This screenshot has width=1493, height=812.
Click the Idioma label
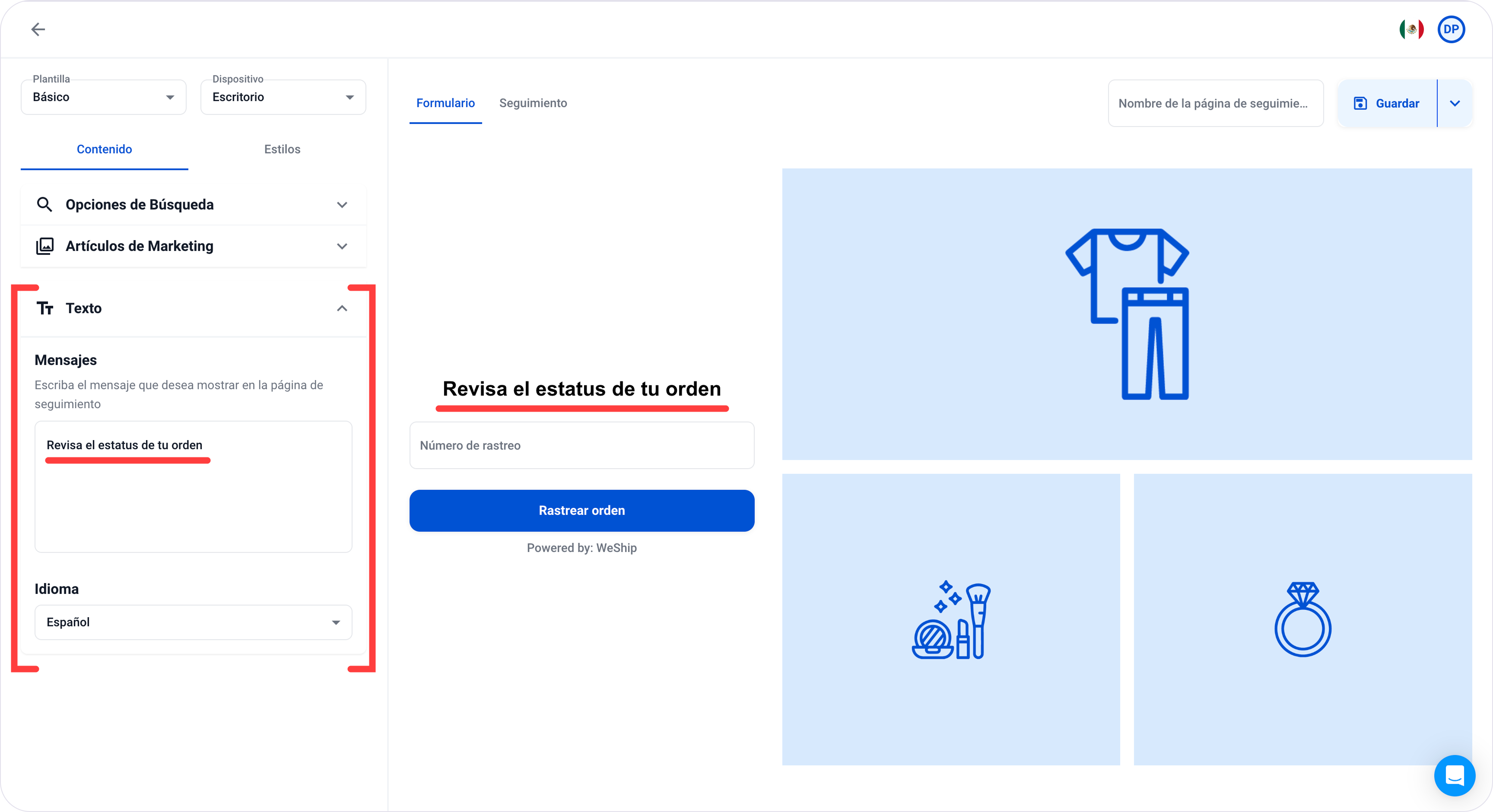point(57,589)
